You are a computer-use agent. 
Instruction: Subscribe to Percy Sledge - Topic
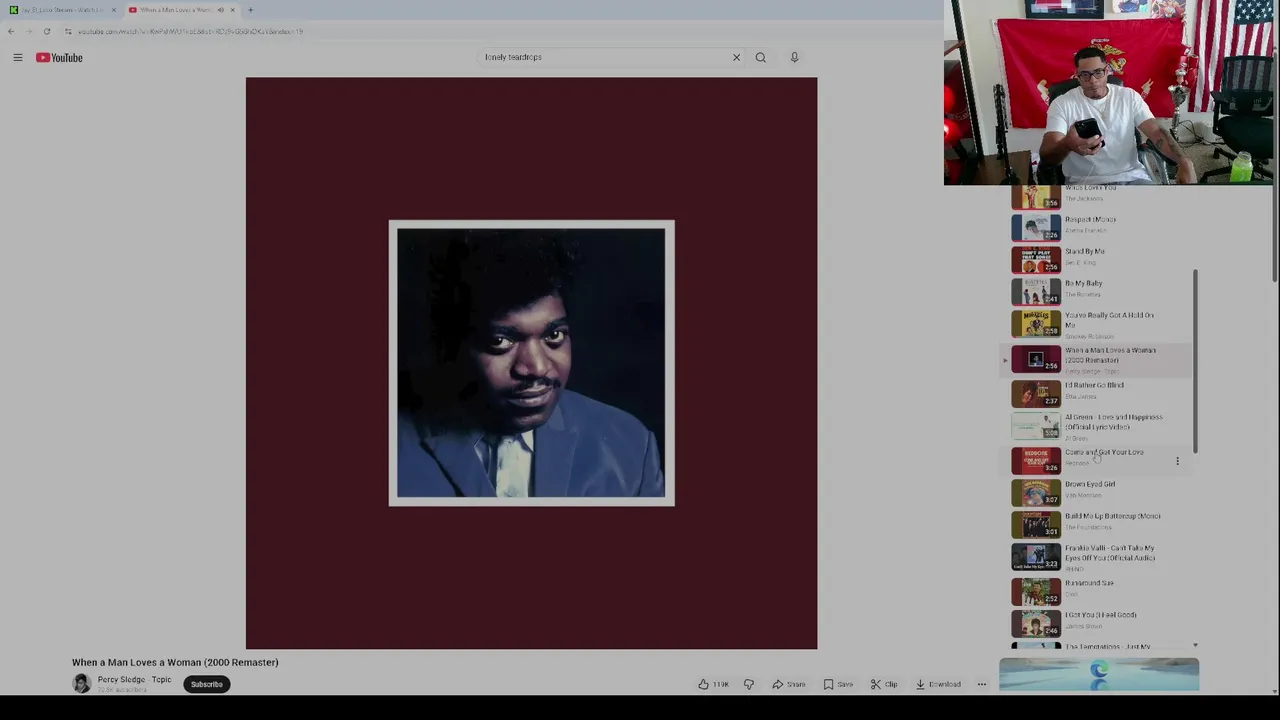(x=207, y=684)
